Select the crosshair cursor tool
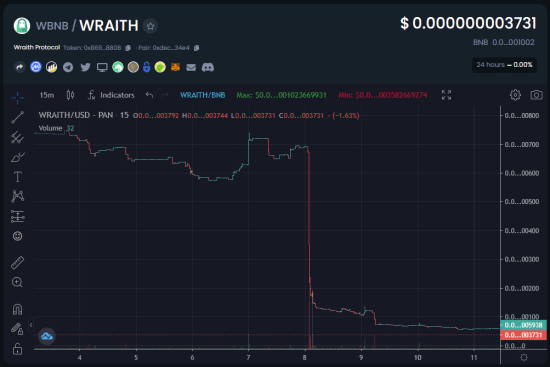This screenshot has height=367, width=550. 18,98
